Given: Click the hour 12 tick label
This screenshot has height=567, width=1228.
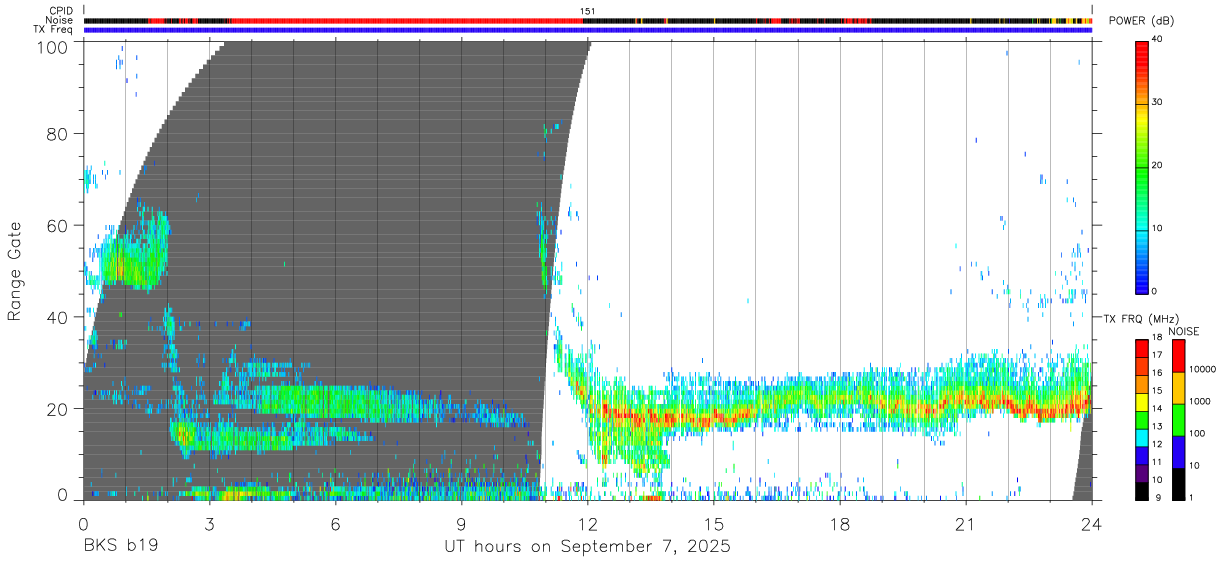Looking at the screenshot, I should tap(588, 523).
